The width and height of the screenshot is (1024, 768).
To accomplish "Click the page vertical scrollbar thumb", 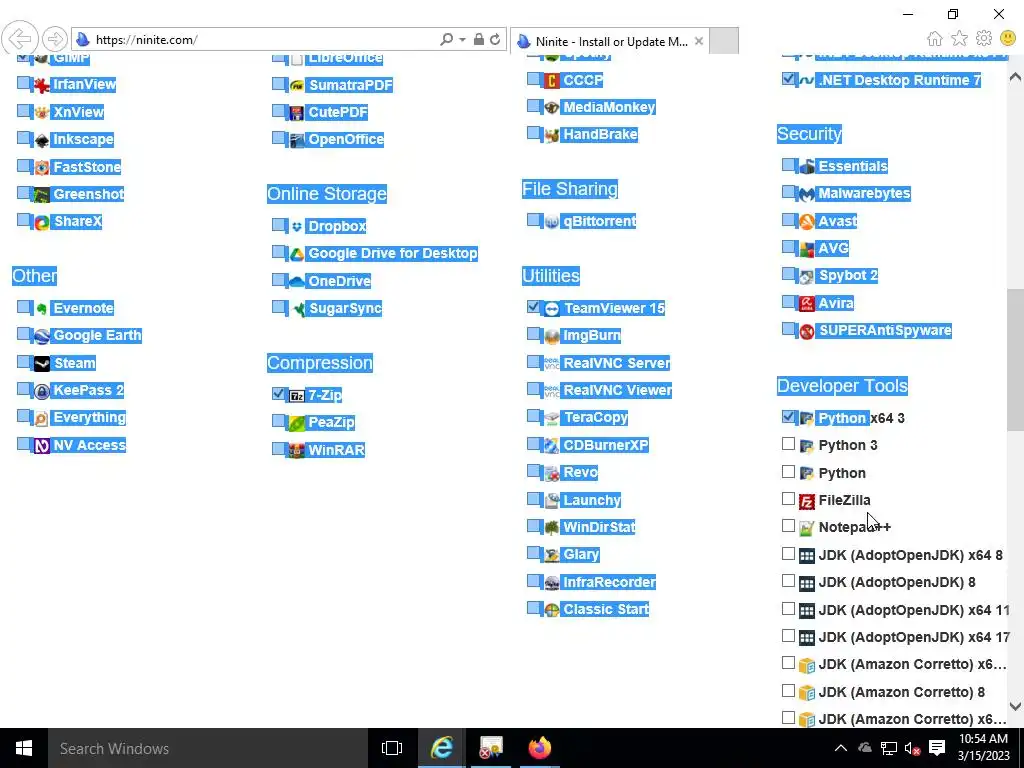I will pyautogui.click(x=1015, y=360).
